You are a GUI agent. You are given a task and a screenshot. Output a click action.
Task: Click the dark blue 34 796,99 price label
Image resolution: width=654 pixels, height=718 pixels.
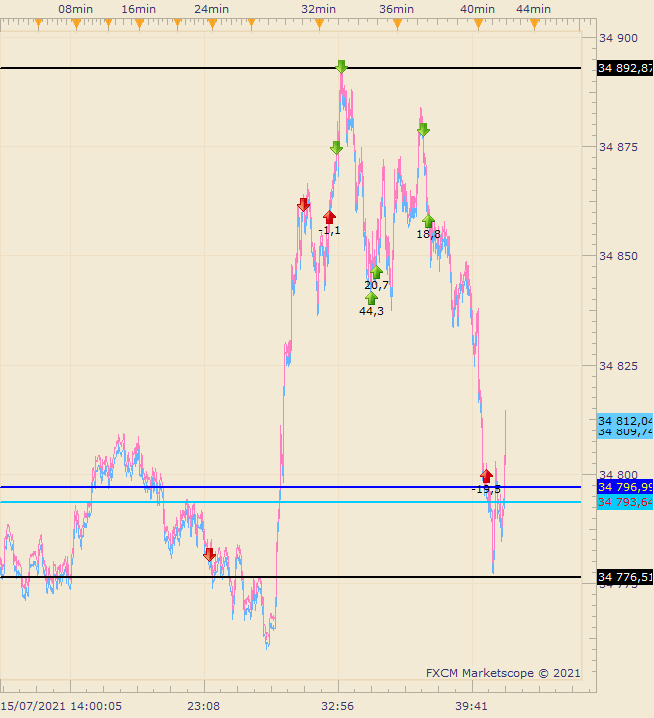625,487
